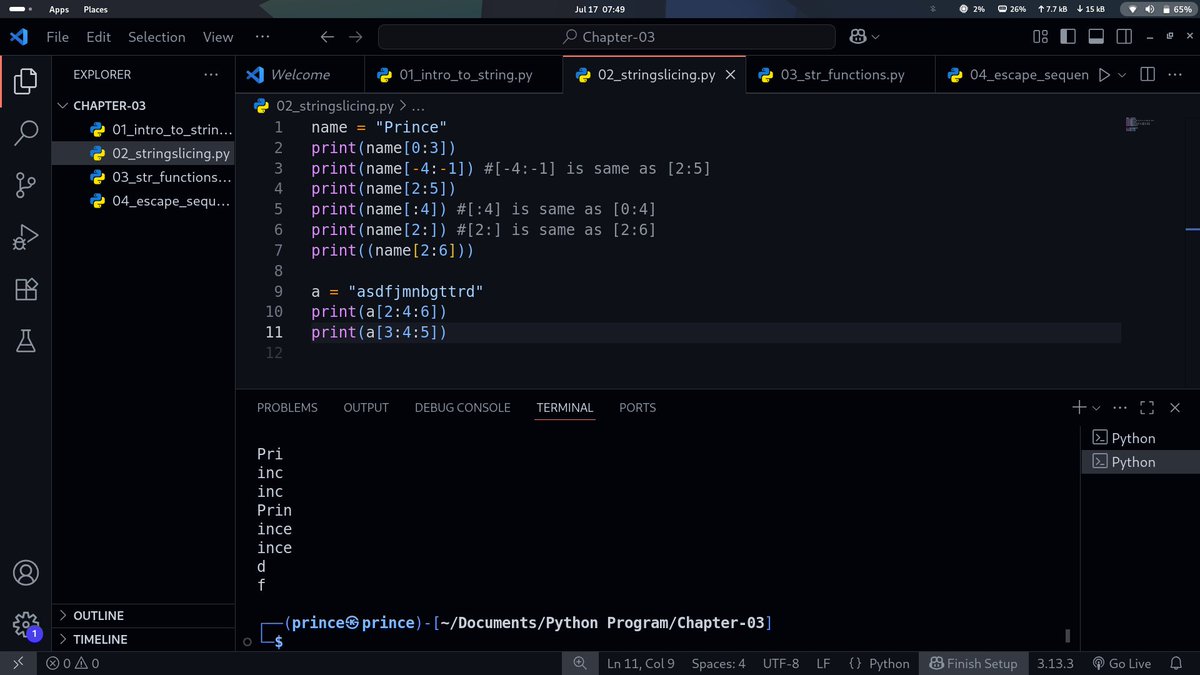Open new terminal launch profile dropdown
The width and height of the screenshot is (1200, 675).
[1096, 408]
